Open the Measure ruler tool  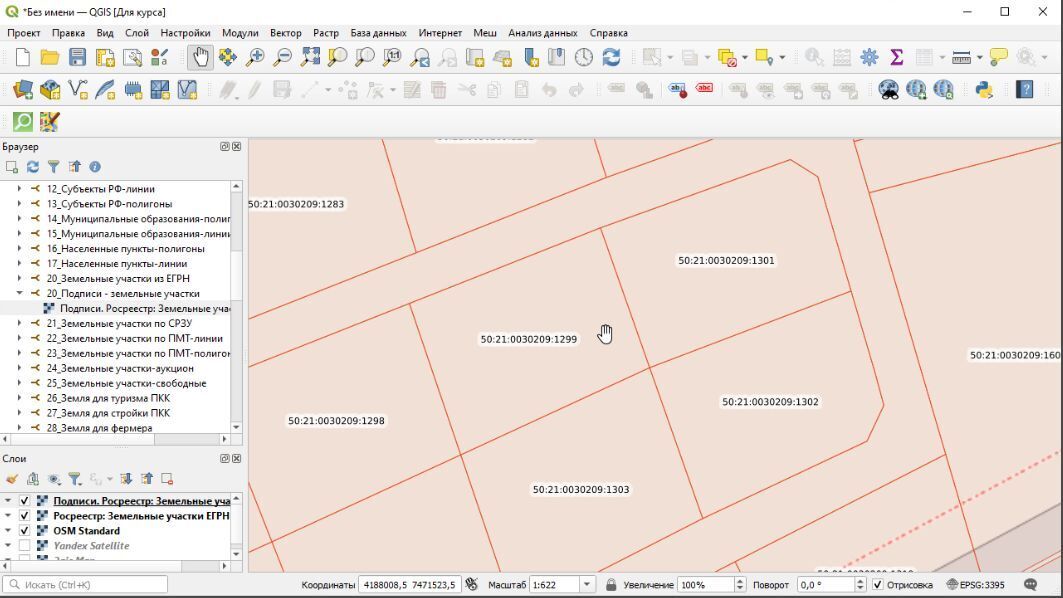tap(961, 58)
